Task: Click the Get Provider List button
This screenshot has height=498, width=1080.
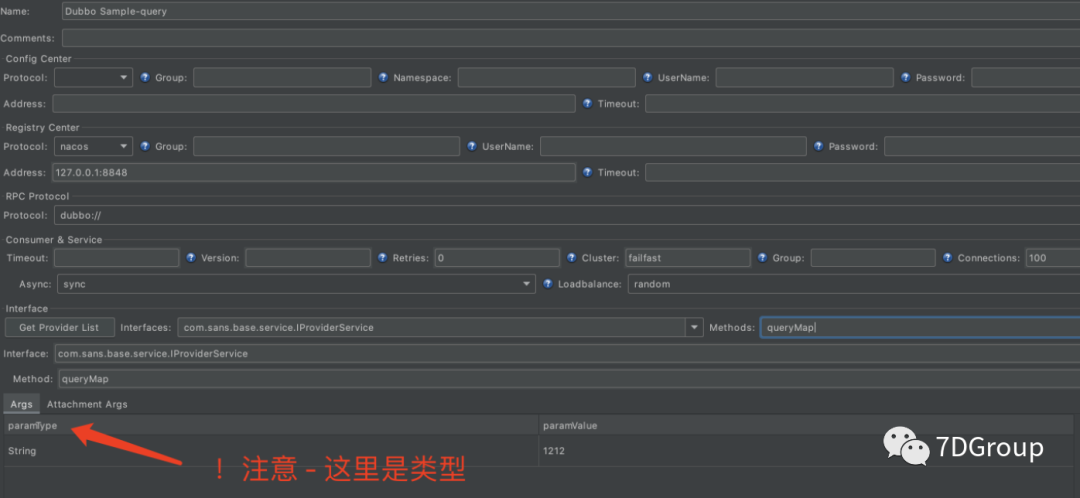Action: (59, 327)
